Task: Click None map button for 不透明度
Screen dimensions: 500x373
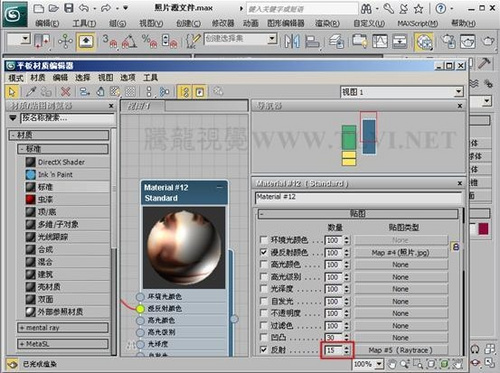Action: (401, 313)
